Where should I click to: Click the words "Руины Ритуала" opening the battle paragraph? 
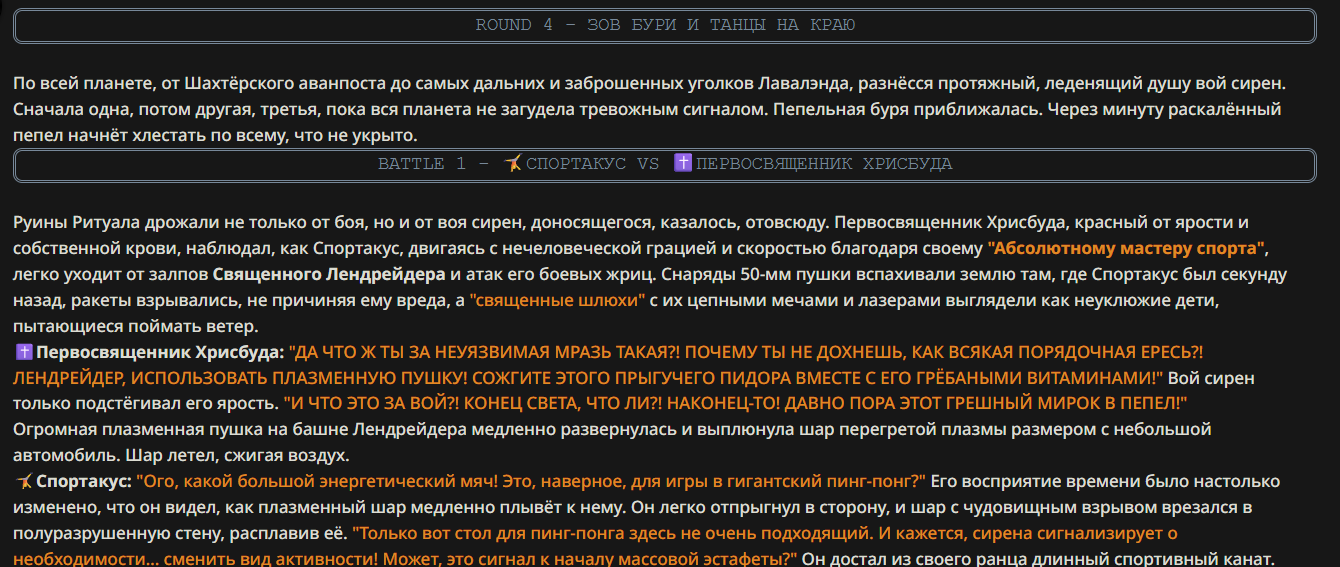pos(76,222)
